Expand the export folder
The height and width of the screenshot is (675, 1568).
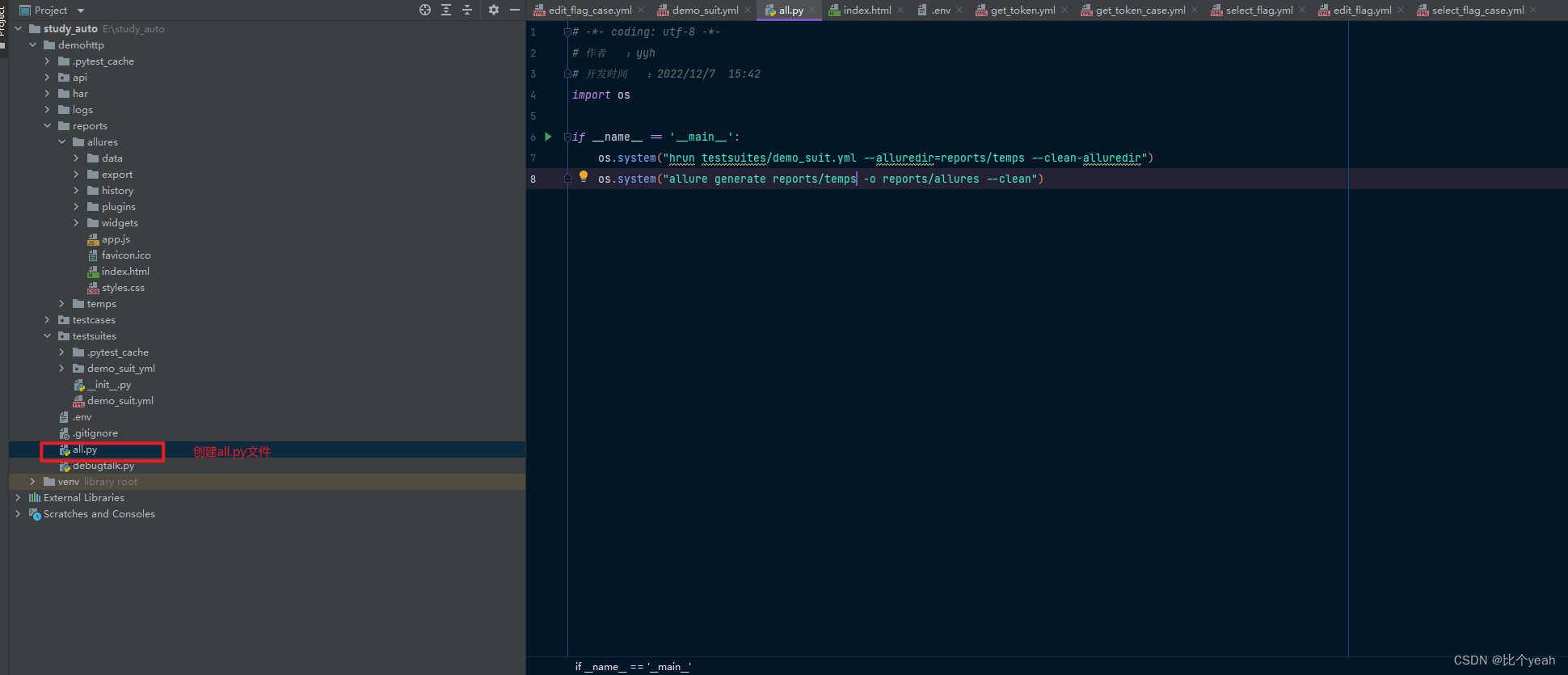point(77,174)
